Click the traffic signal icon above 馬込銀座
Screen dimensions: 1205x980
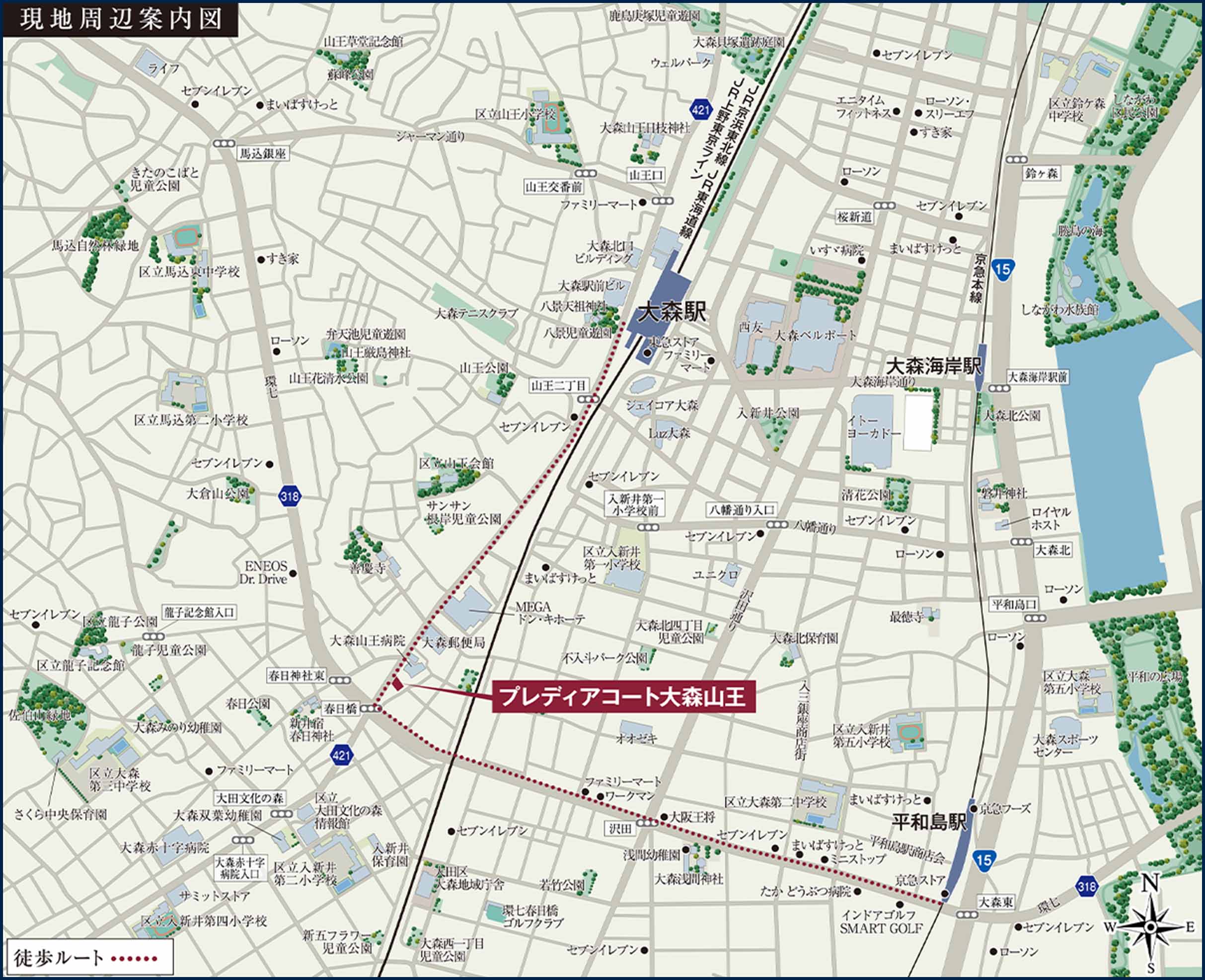224,144
